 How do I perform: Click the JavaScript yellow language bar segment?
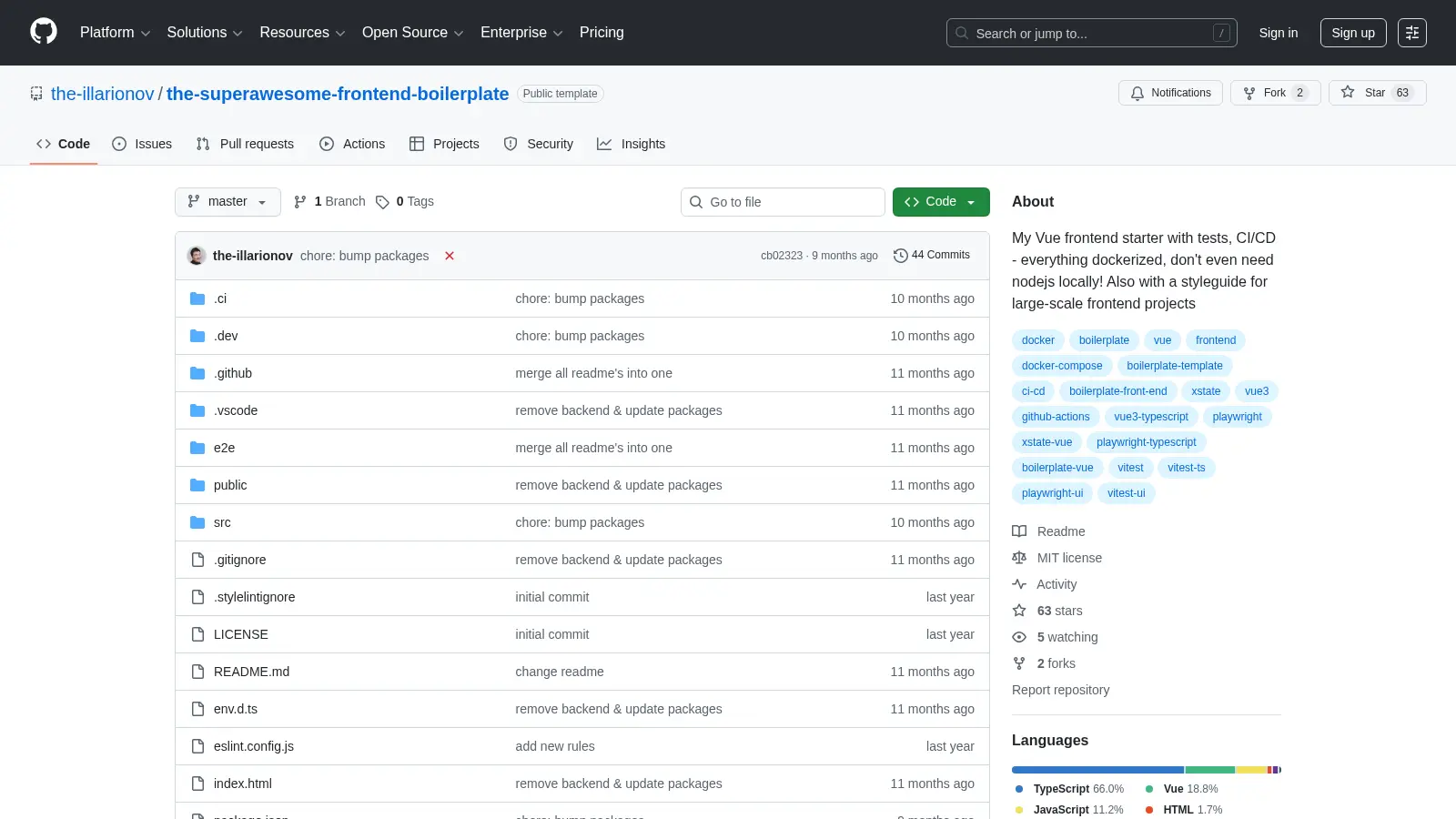point(1251,770)
